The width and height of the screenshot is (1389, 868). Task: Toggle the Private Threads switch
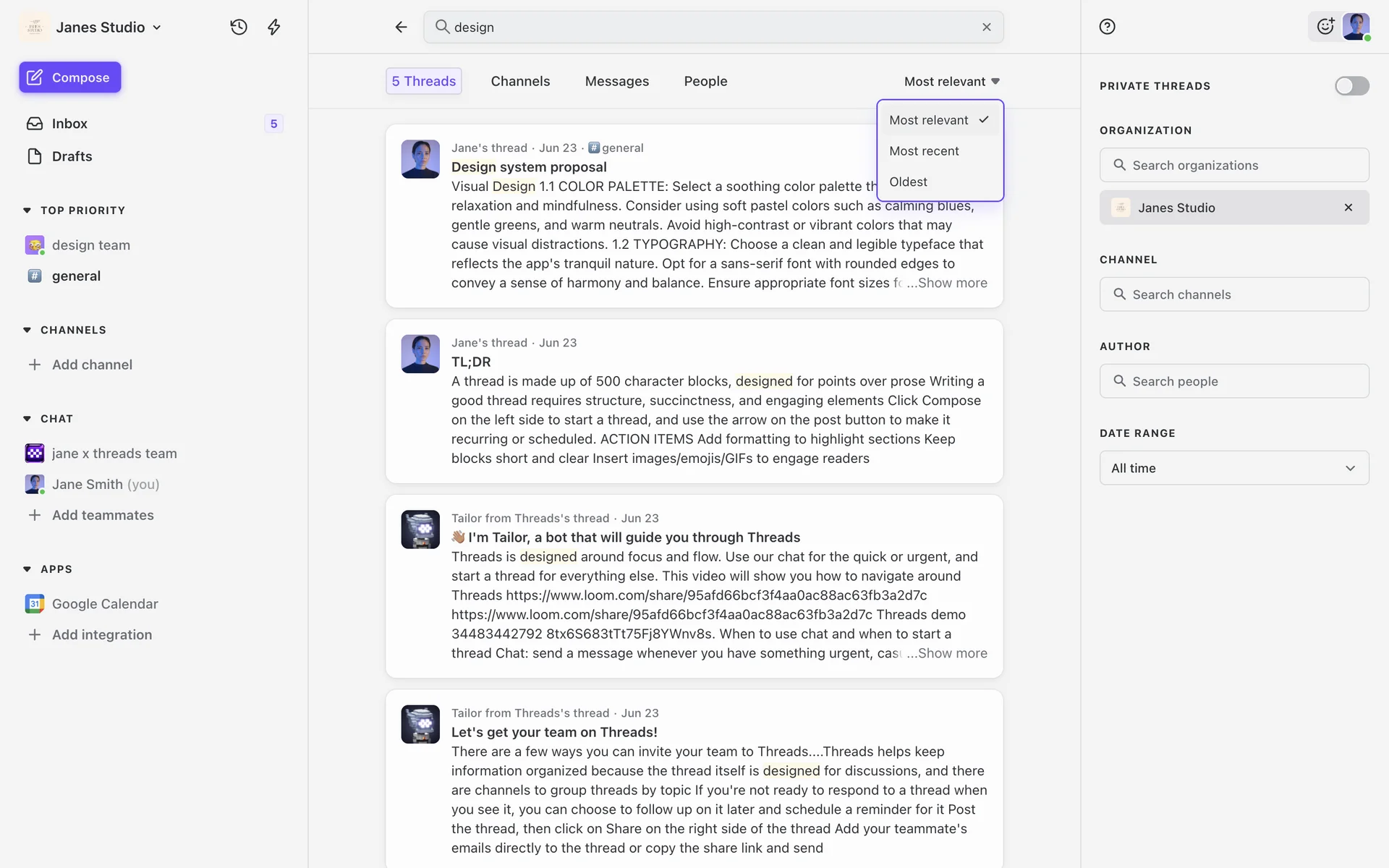pyautogui.click(x=1351, y=86)
